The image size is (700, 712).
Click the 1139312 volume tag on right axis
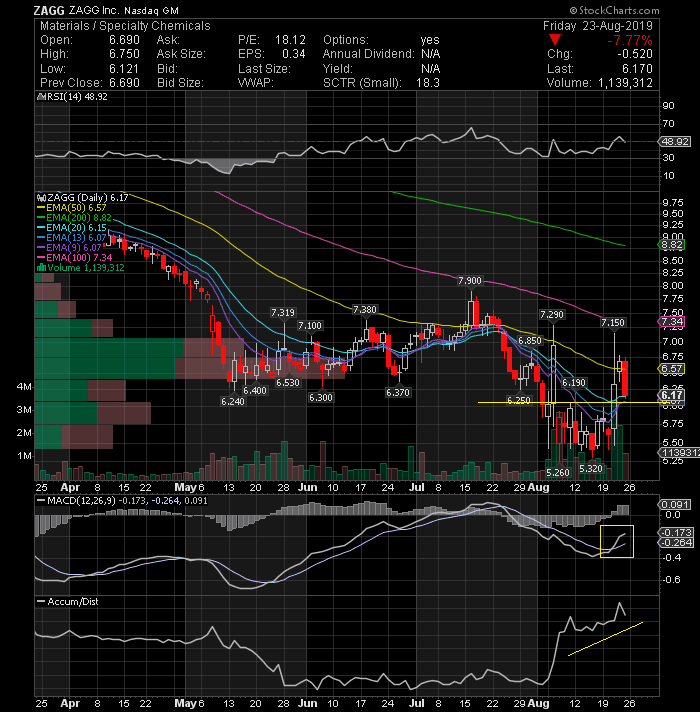(679, 453)
